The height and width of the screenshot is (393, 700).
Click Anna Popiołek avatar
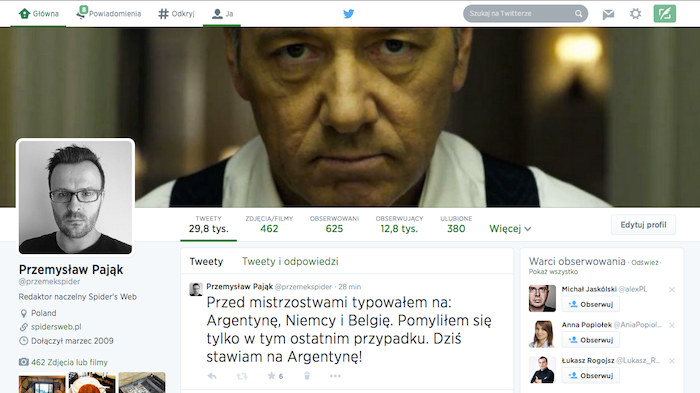pos(542,334)
